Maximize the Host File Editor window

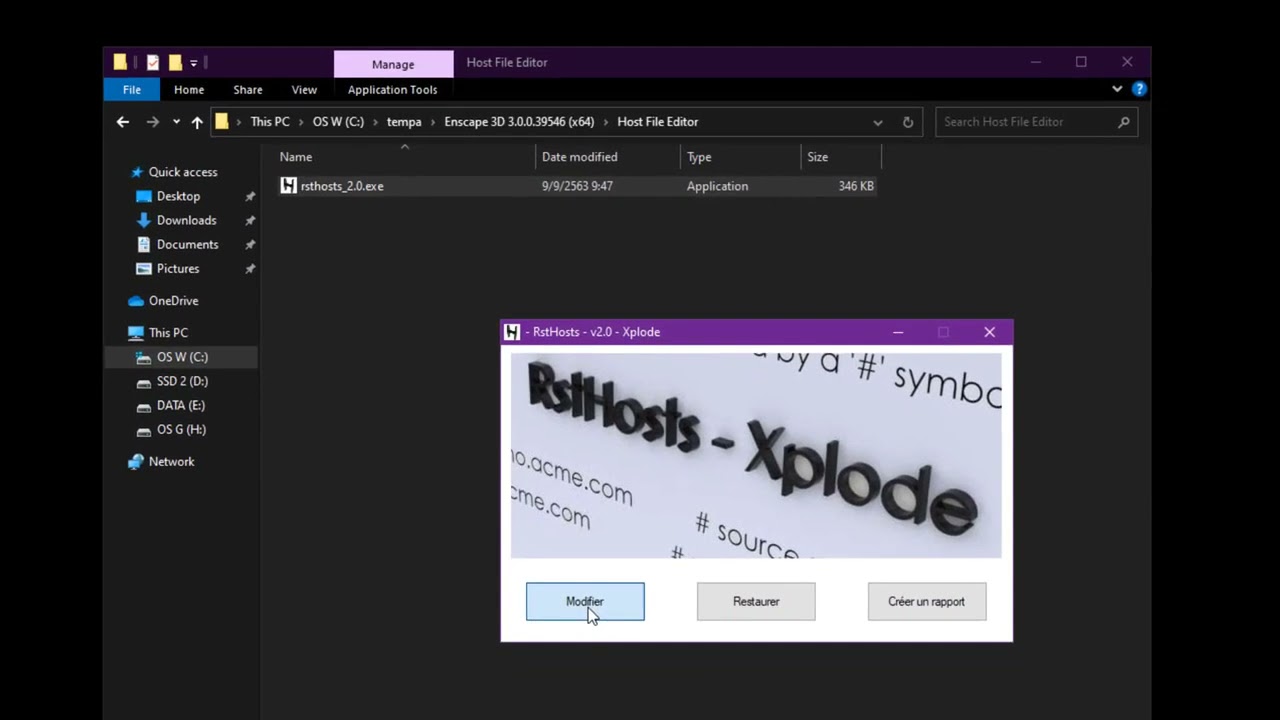tap(1081, 62)
